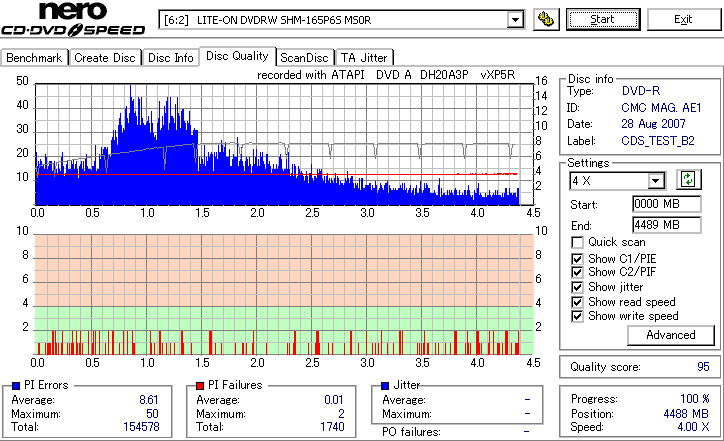The image size is (724, 441).
Task: Click the Quality score value 95
Action: point(703,367)
